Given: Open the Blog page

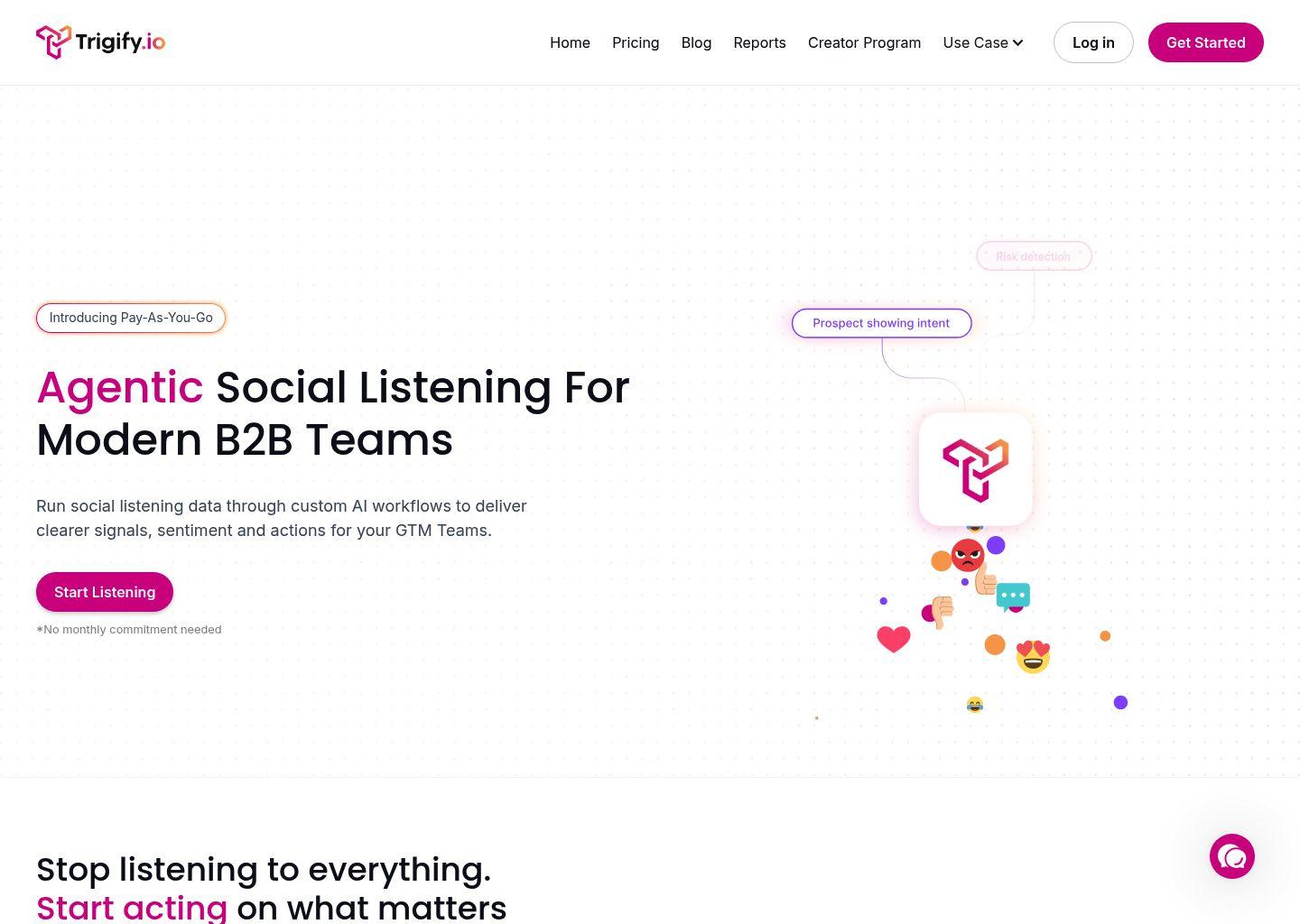Looking at the screenshot, I should pos(696,42).
